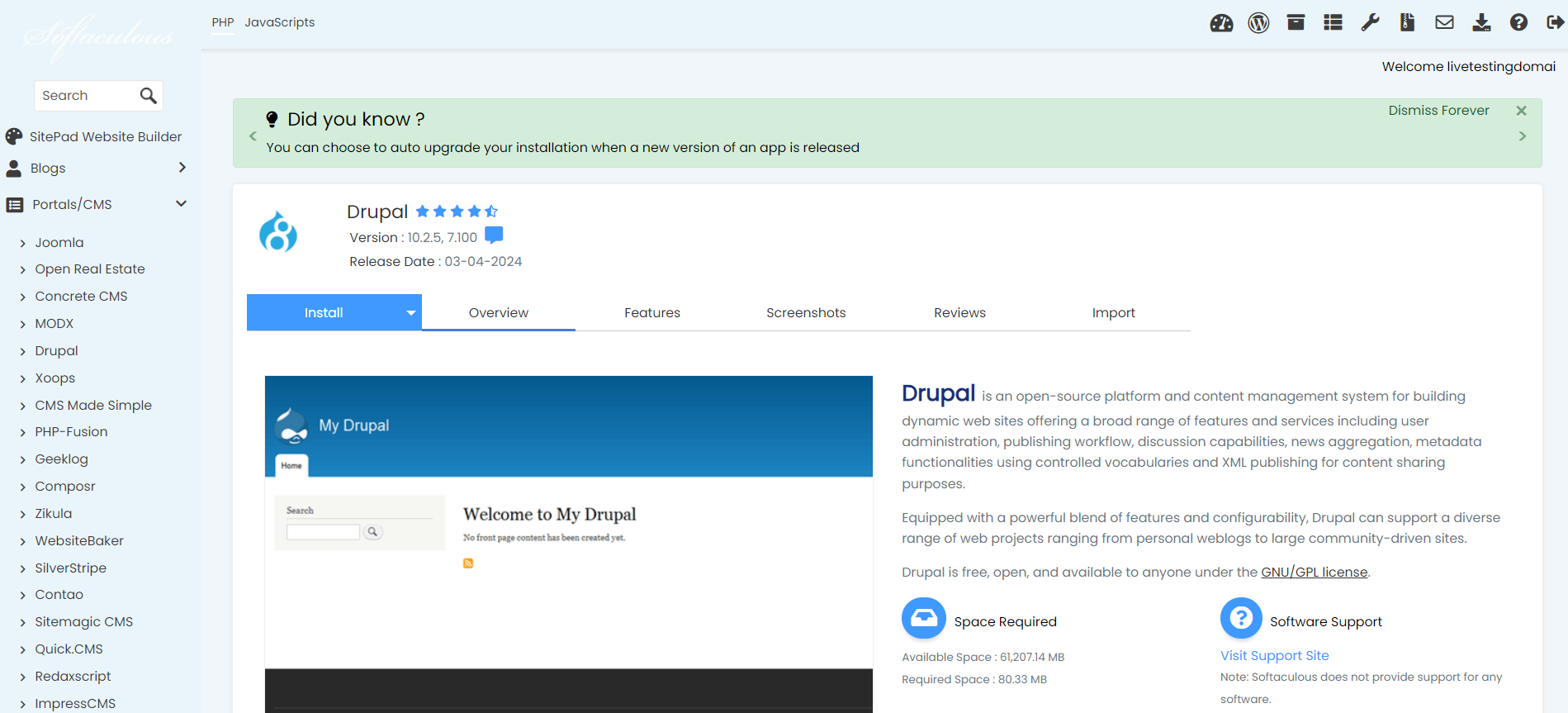Click the Drupal logo image
The height and width of the screenshot is (713, 1568).
(x=278, y=231)
